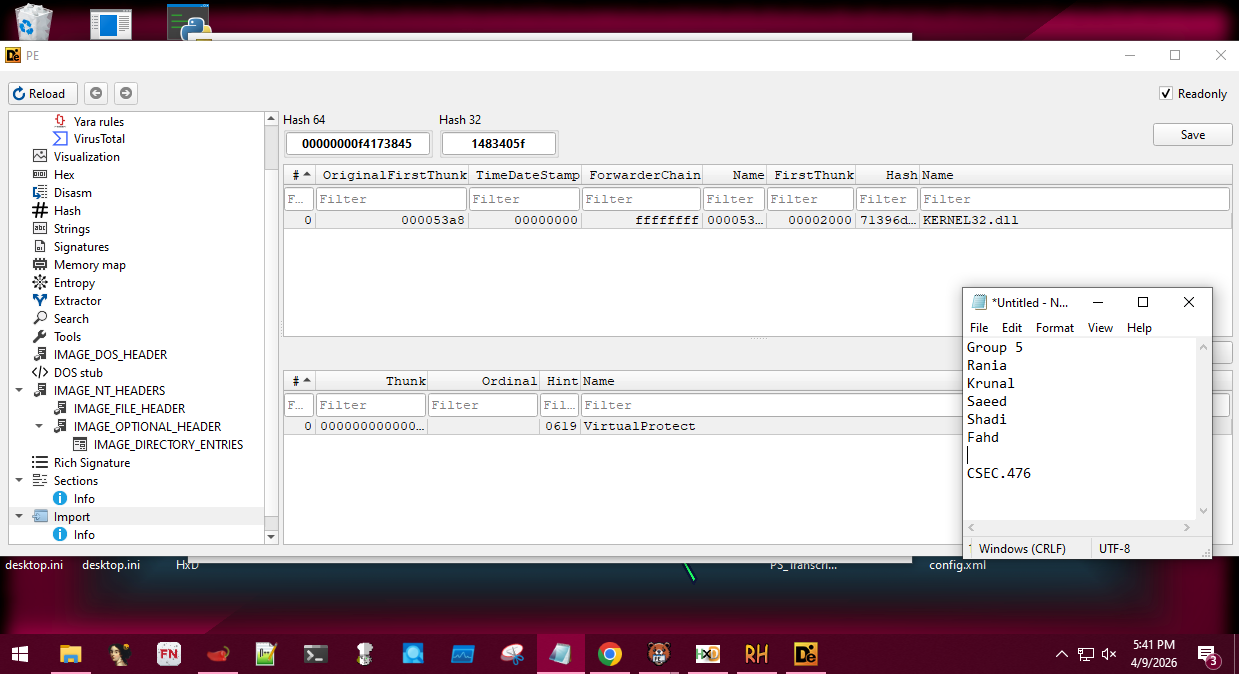Viewport: 1239px width, 674px height.
Task: Open the config.xml desktop file
Action: pyautogui.click(x=957, y=565)
